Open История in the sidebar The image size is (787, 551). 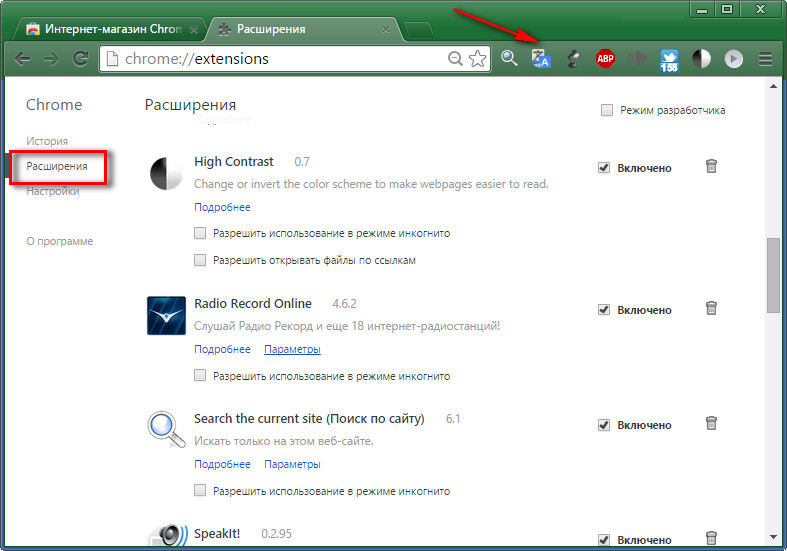(47, 141)
